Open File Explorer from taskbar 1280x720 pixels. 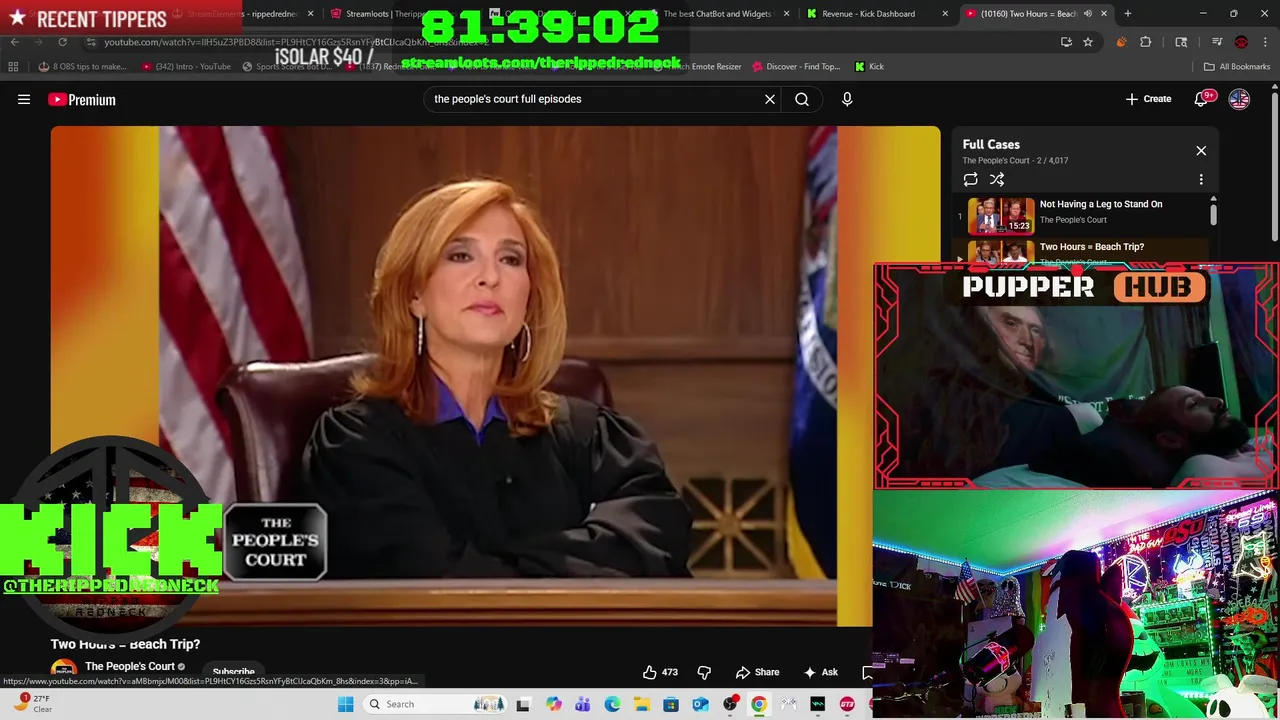[x=642, y=704]
